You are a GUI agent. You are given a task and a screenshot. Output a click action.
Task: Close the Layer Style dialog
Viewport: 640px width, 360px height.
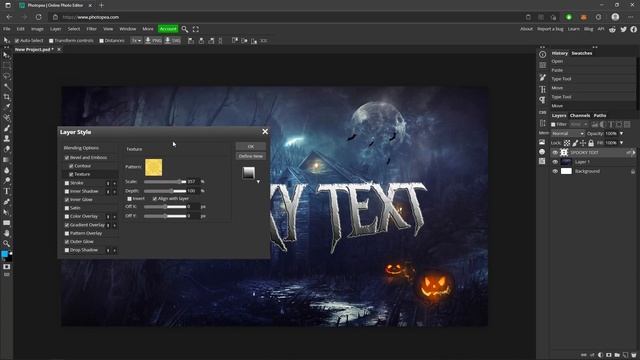click(265, 131)
